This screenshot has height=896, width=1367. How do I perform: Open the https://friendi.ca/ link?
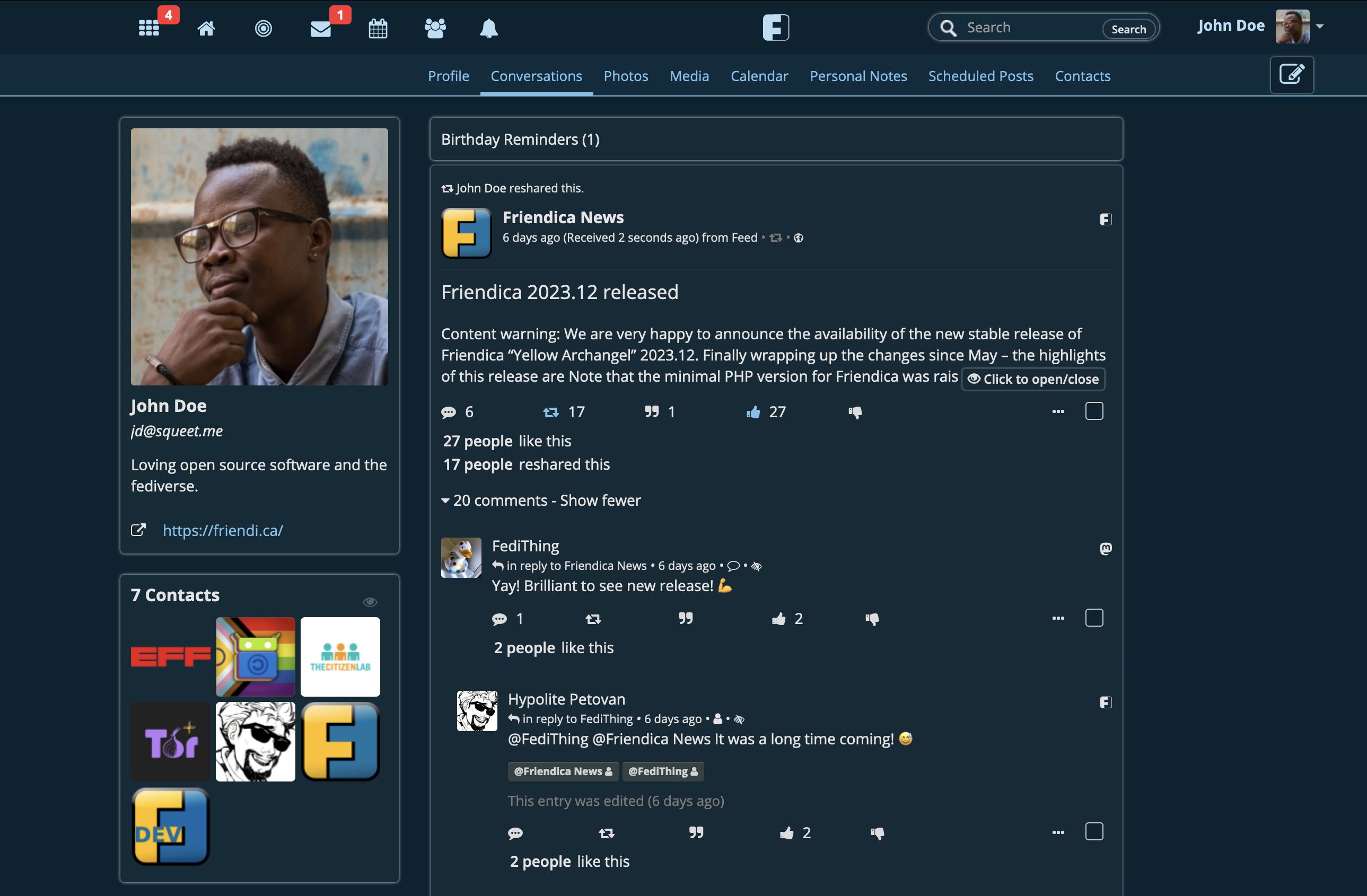222,530
